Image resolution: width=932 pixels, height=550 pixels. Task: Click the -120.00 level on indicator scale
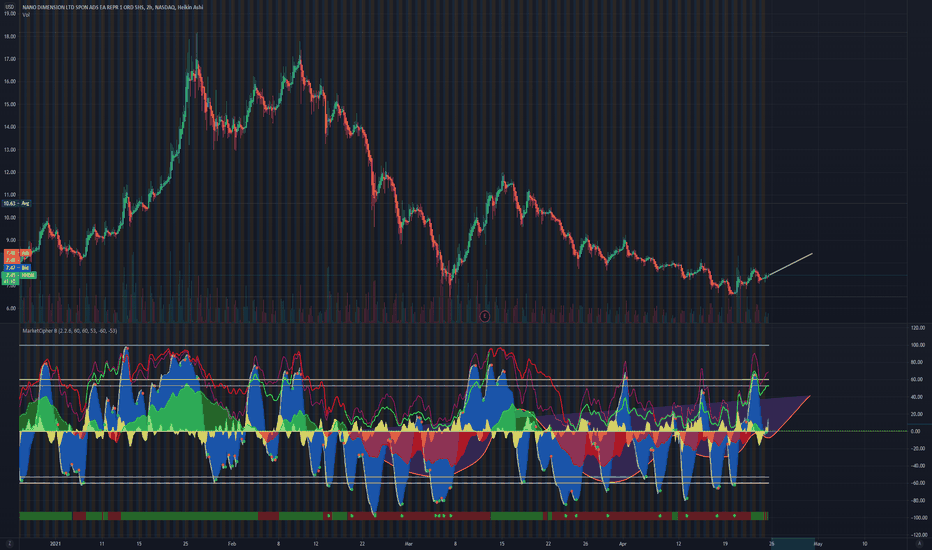pyautogui.click(x=918, y=535)
